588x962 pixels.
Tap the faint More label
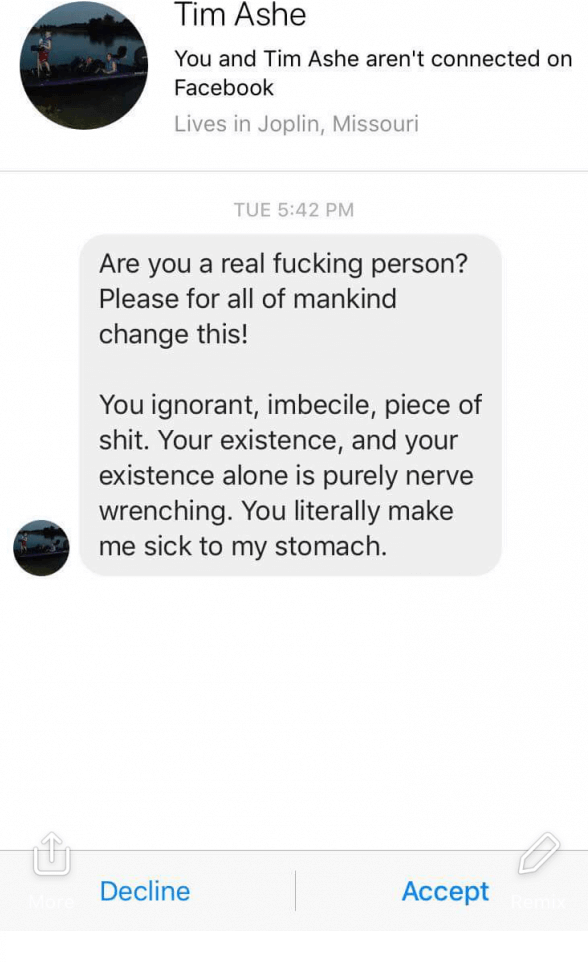tap(52, 901)
